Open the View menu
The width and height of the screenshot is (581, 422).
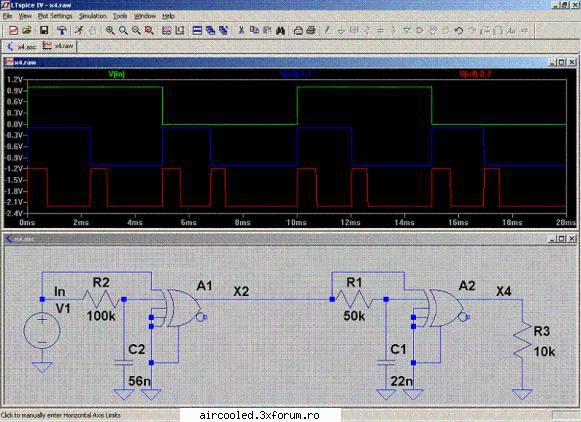click(x=25, y=16)
